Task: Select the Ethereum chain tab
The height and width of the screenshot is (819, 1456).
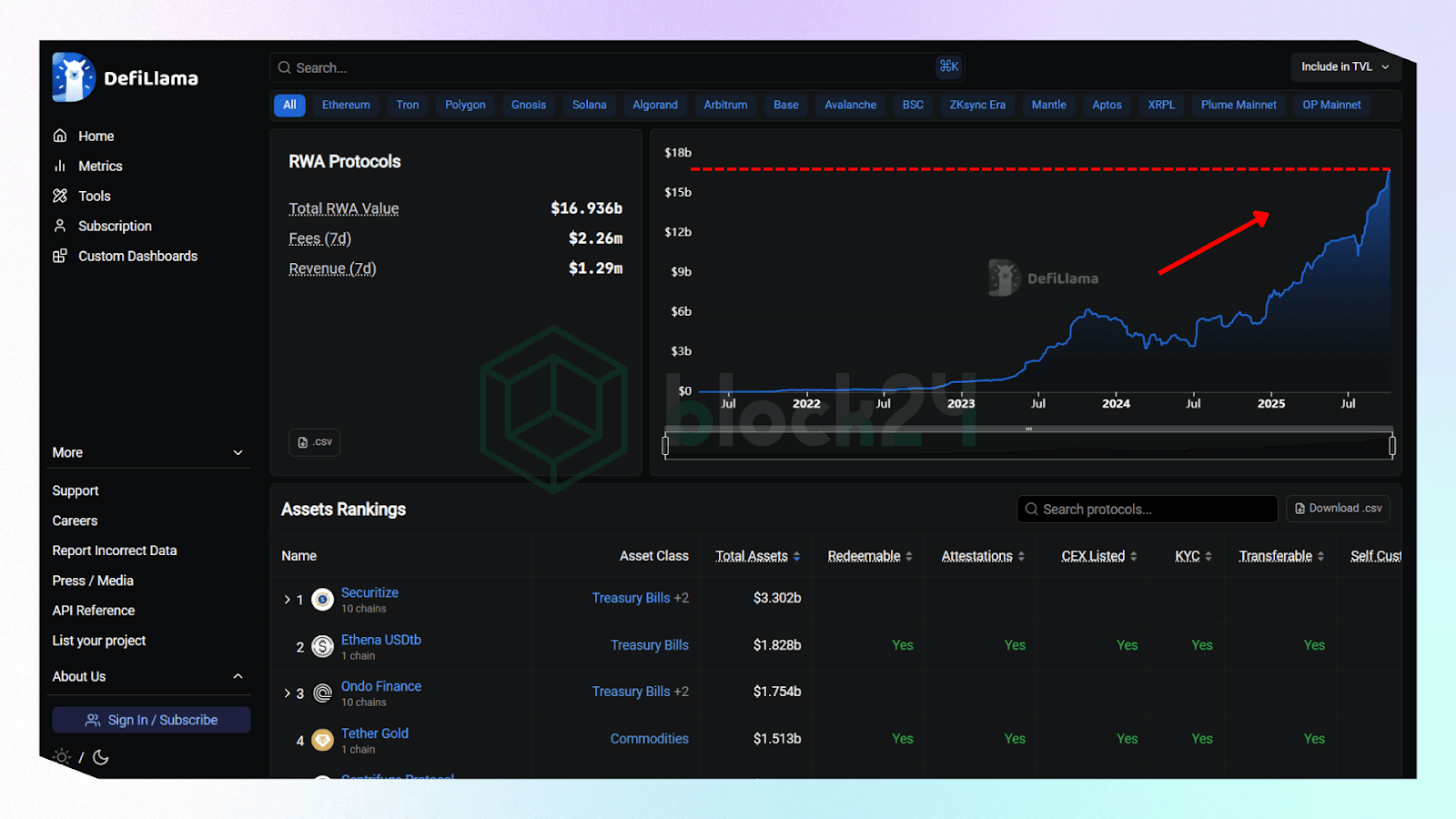Action: 346,105
